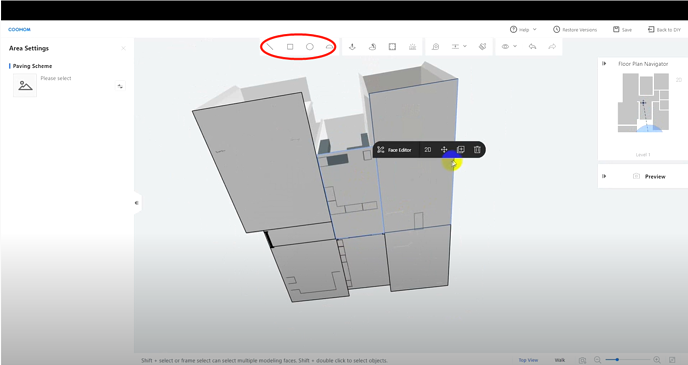Image resolution: width=688 pixels, height=365 pixels.
Task: Click the material brush toolbar icon
Action: [483, 47]
